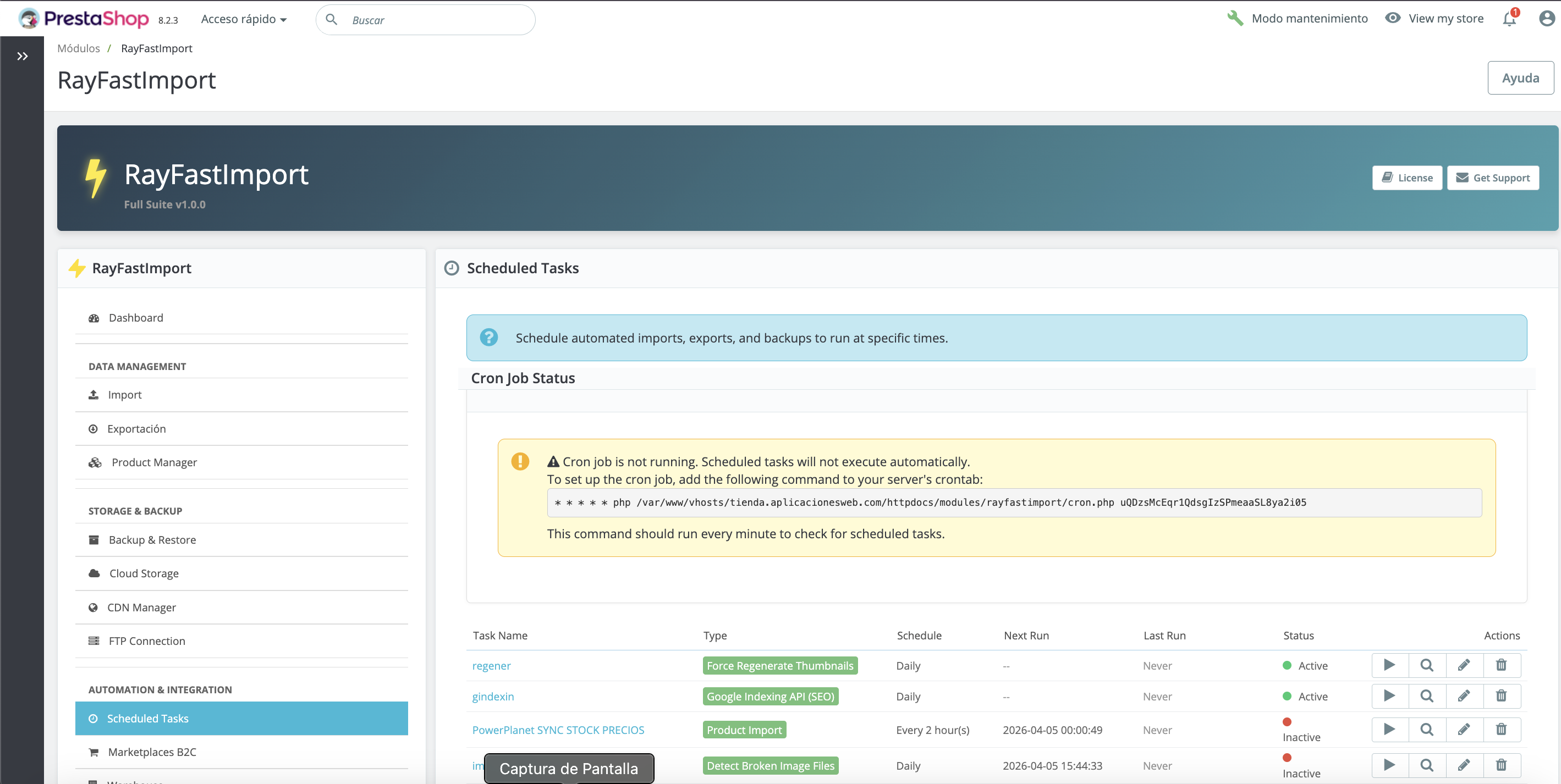Go to Backup & Restore section

pos(152,540)
